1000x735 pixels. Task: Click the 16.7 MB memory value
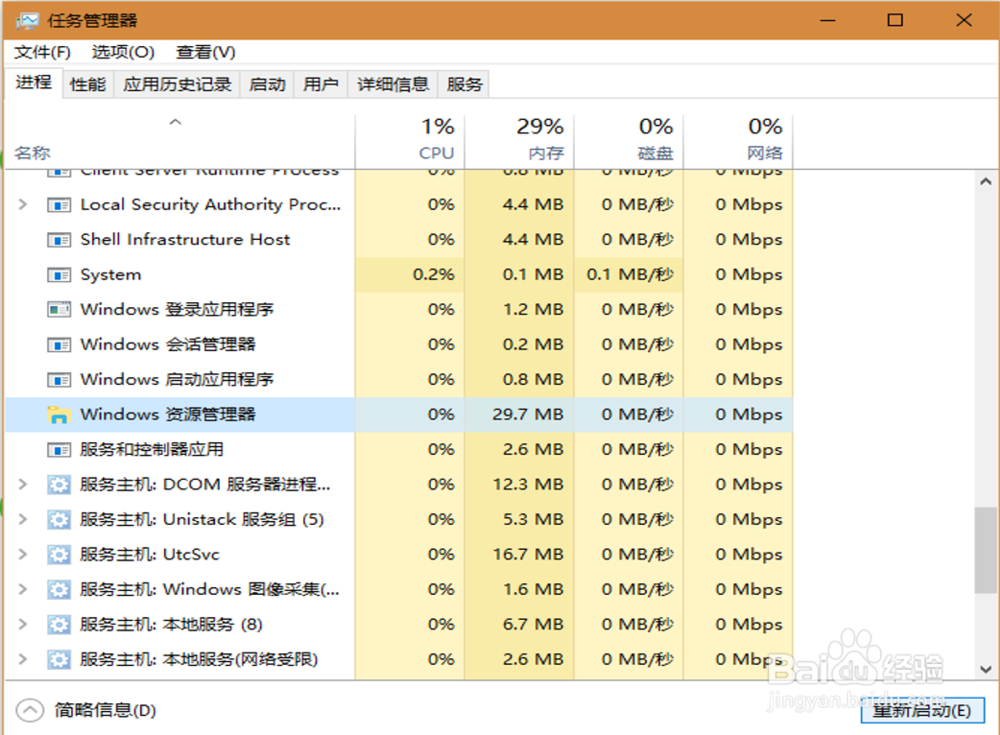(528, 554)
